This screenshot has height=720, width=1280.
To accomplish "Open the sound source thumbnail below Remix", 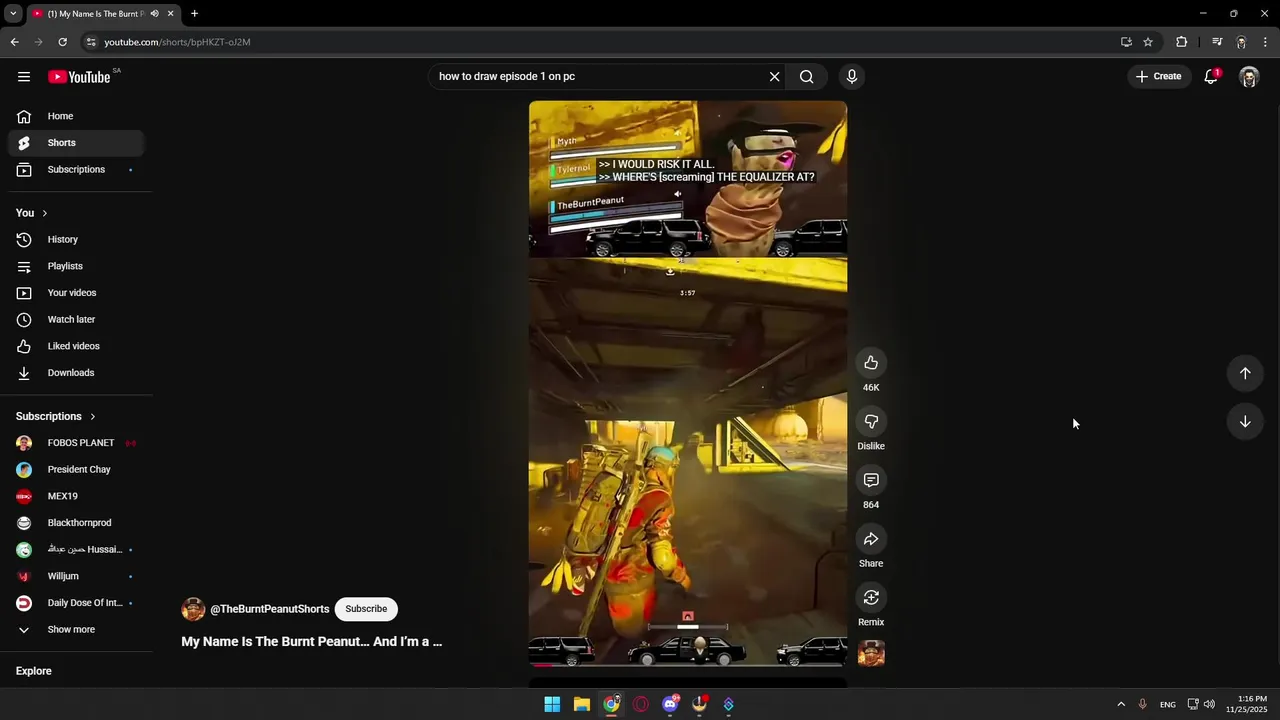I will click(871, 653).
